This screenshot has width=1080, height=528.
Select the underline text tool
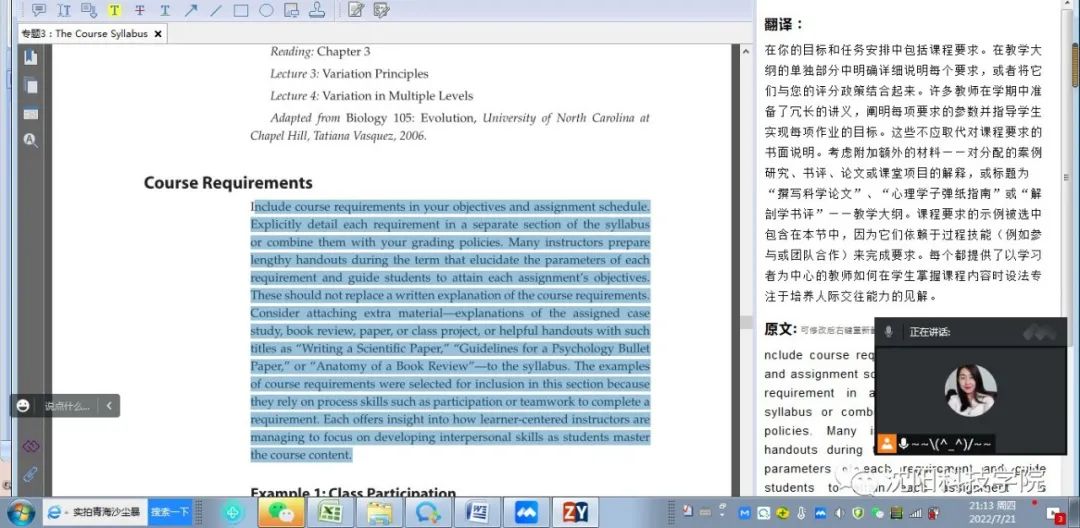tap(165, 10)
